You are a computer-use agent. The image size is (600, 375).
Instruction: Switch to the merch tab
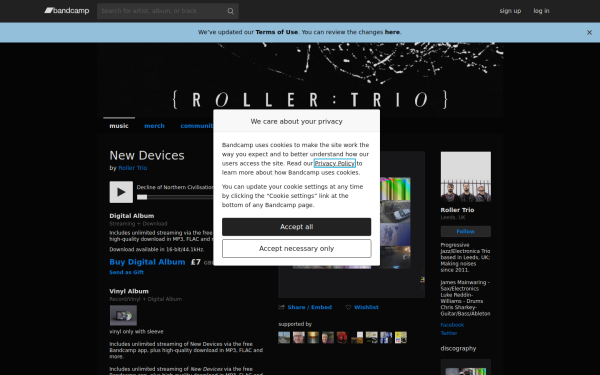coord(154,126)
